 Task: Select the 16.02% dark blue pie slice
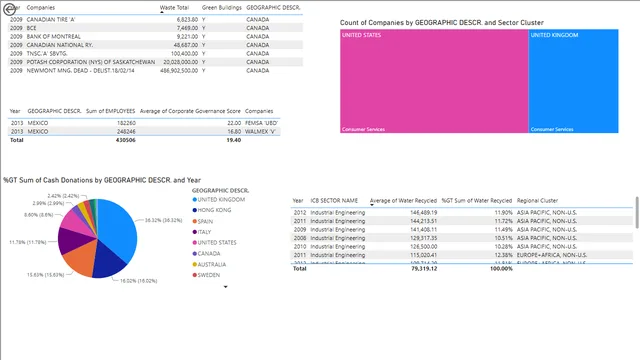tap(106, 261)
